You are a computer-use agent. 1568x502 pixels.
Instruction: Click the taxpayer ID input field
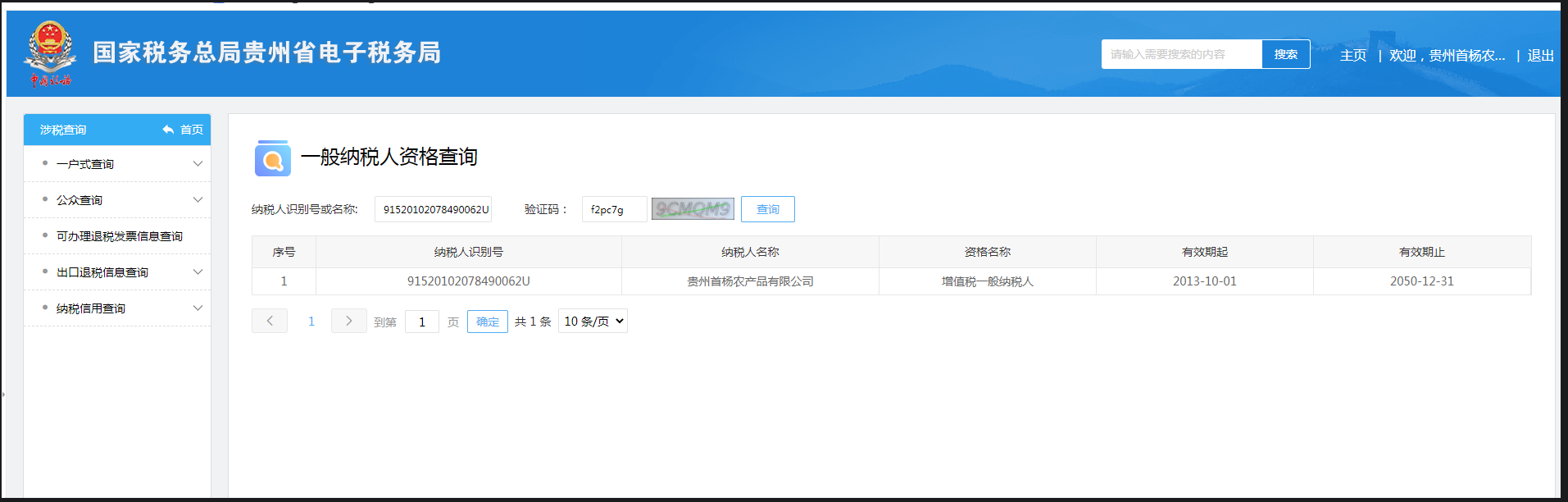(x=433, y=209)
